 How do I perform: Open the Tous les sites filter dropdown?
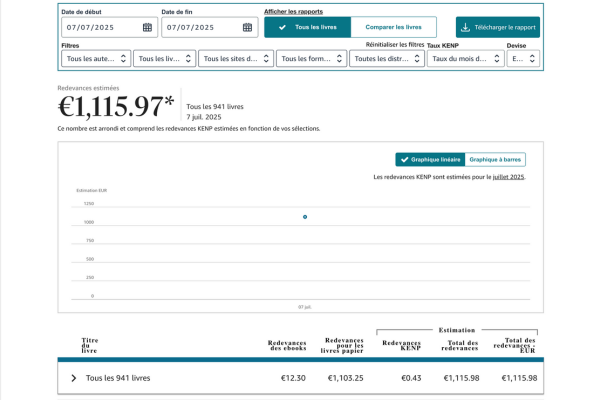click(235, 59)
